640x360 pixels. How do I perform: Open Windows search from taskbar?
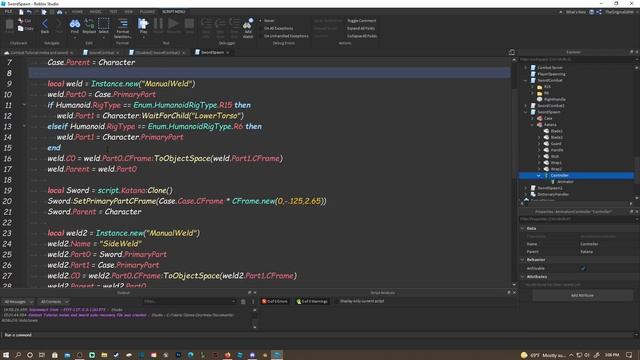click(18, 355)
